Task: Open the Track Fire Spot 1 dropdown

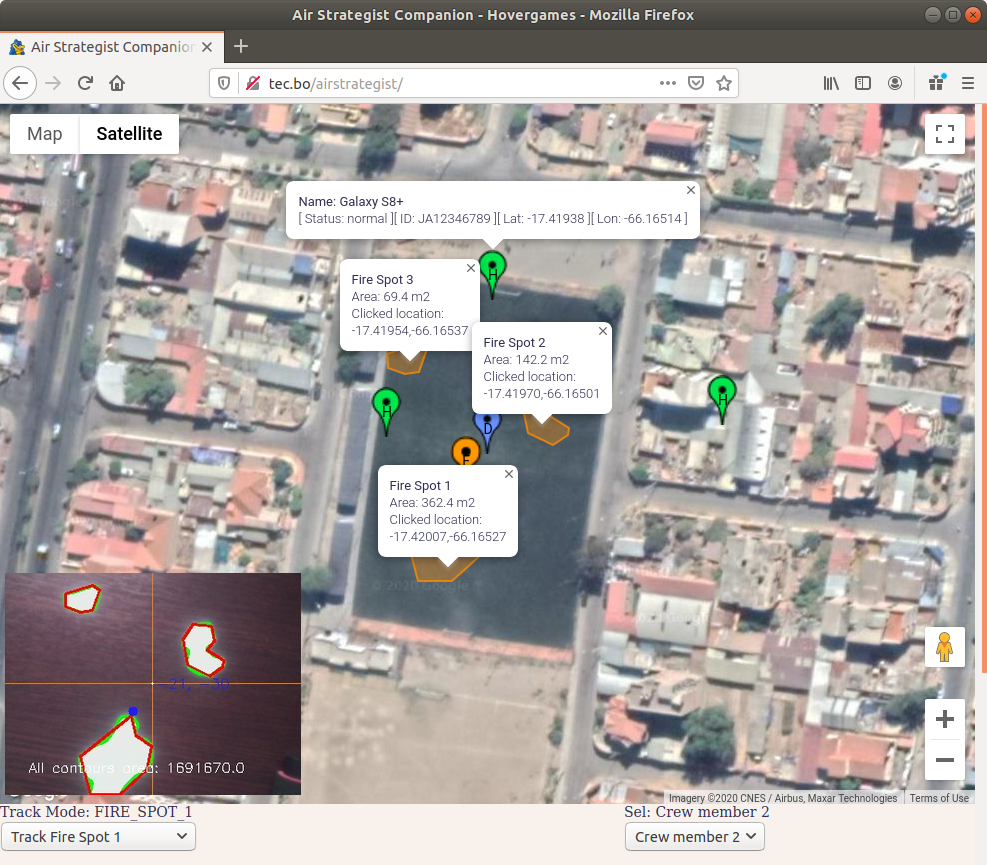Action: 98,837
